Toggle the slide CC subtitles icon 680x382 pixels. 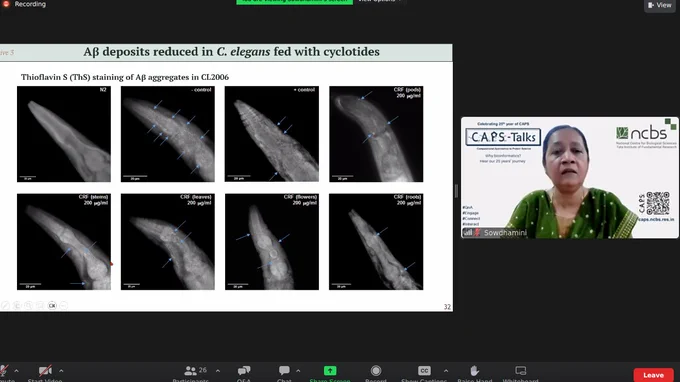coord(52,306)
